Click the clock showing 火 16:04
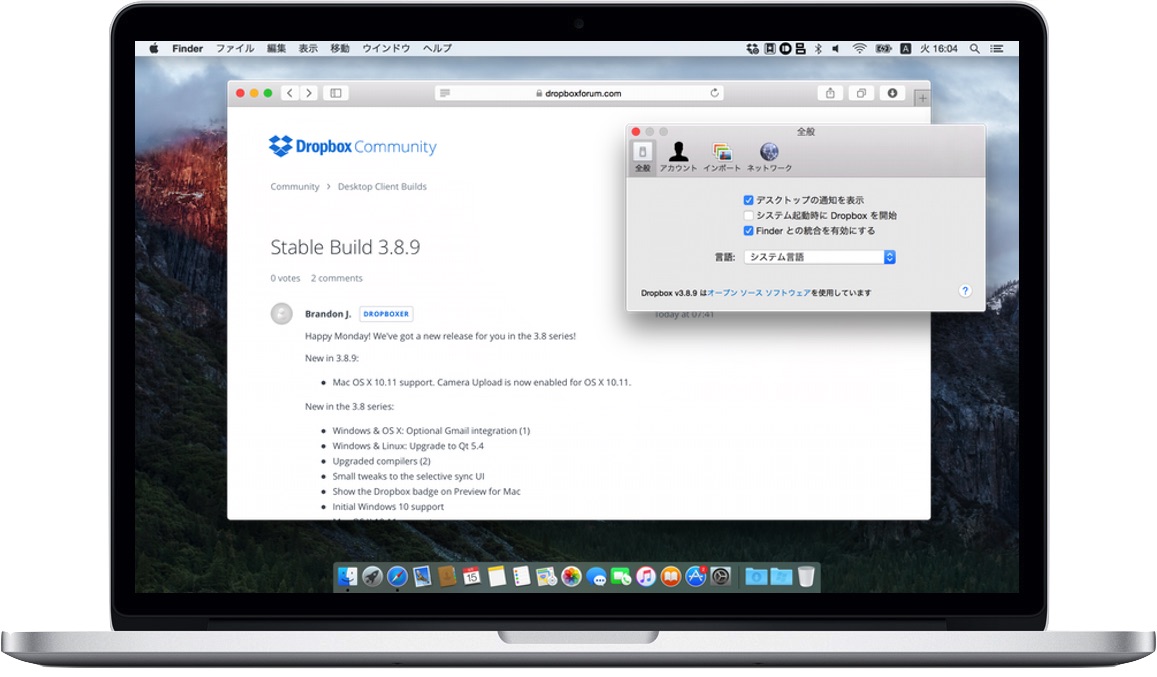Image resolution: width=1157 pixels, height=677 pixels. coord(939,49)
